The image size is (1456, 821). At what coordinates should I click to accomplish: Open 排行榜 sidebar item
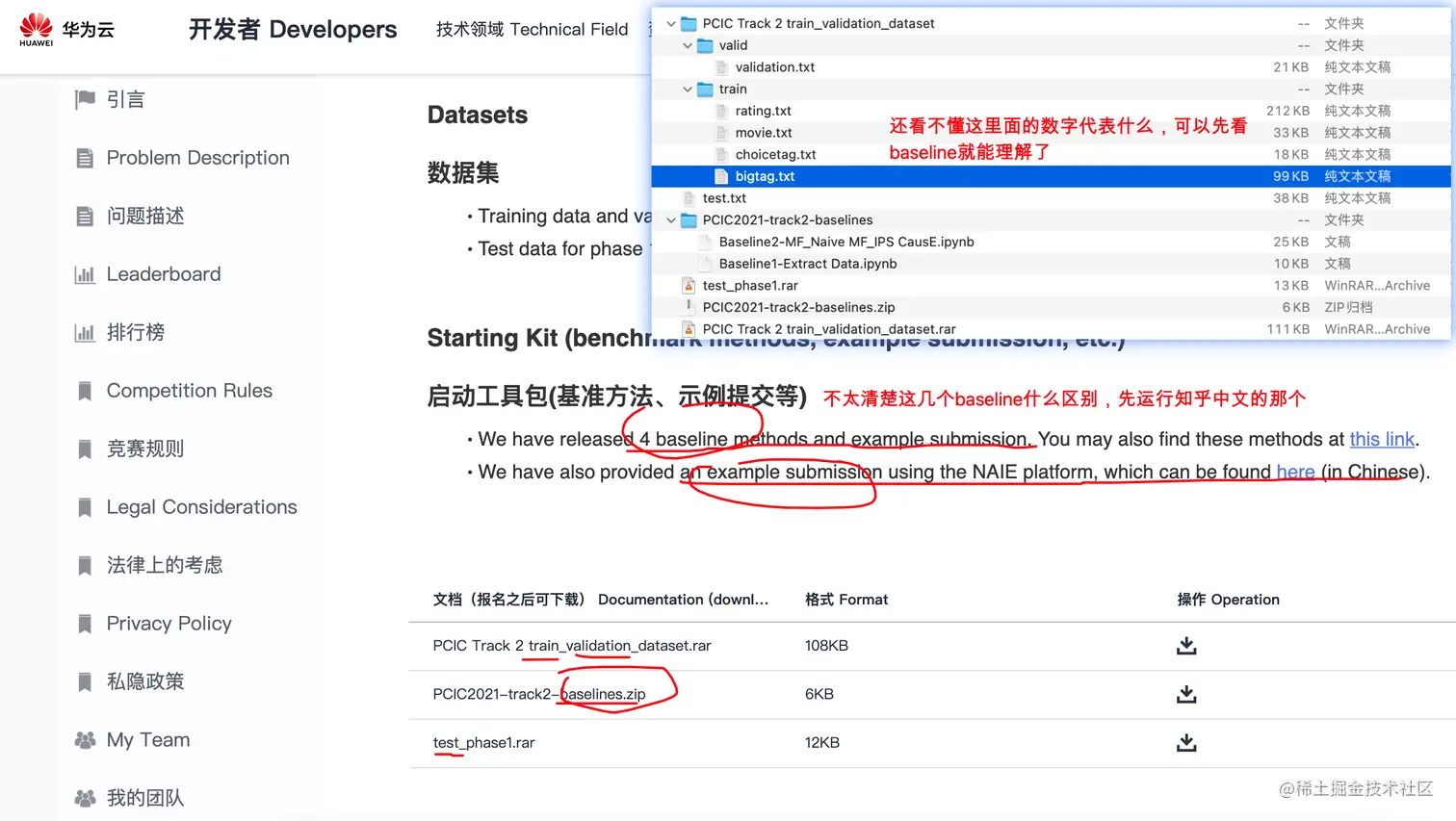(136, 332)
